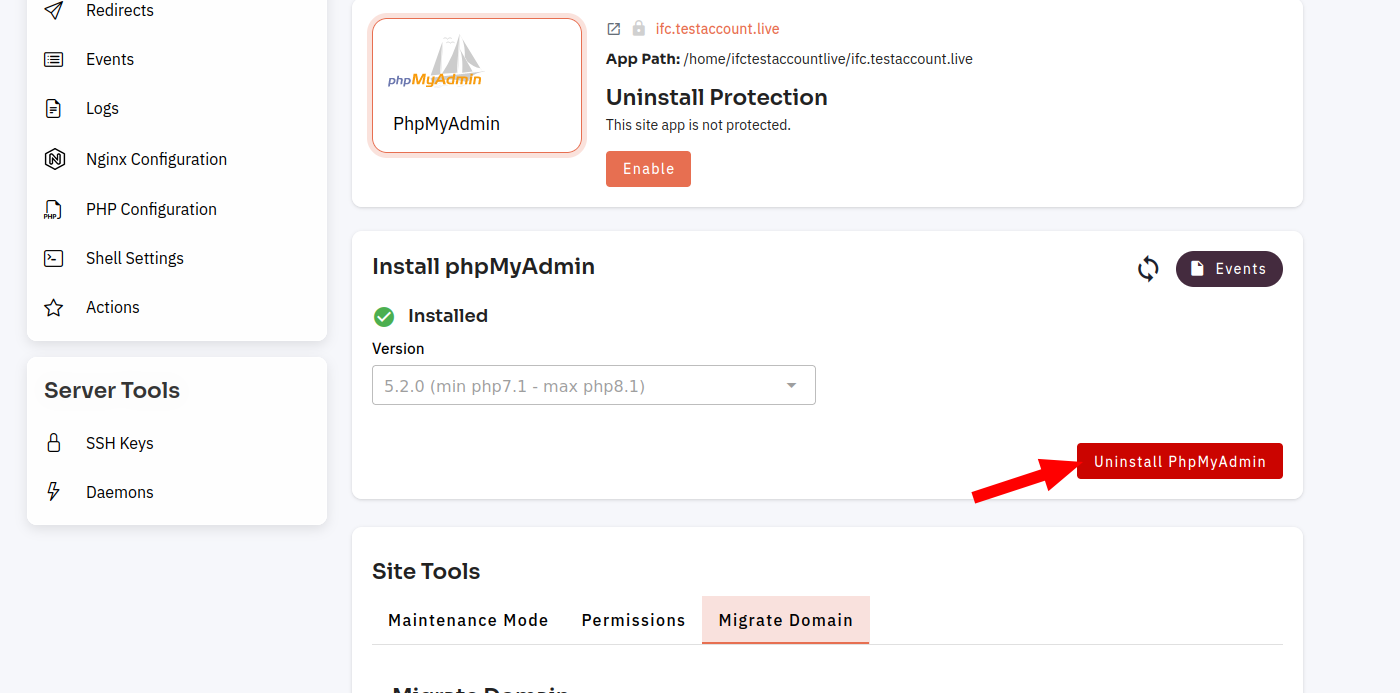Click the version dropdown arrow
The width and height of the screenshot is (1400, 693).
pos(791,385)
